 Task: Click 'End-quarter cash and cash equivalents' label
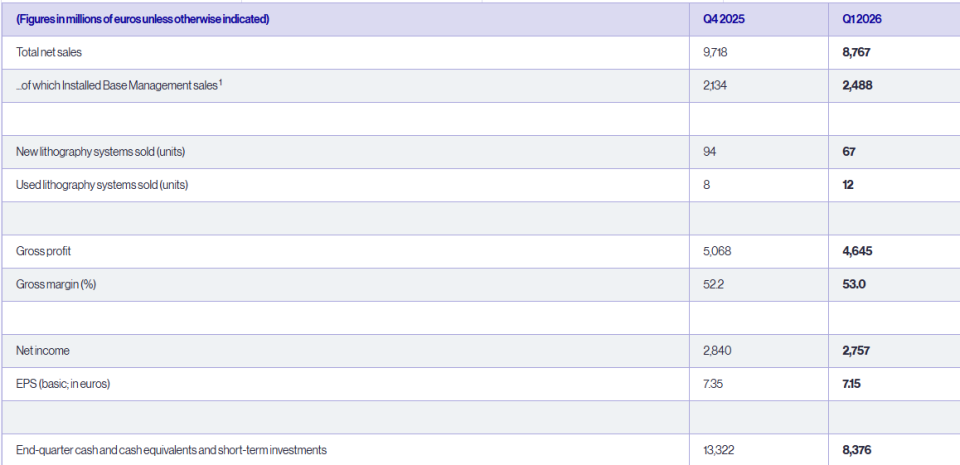[x=171, y=450]
